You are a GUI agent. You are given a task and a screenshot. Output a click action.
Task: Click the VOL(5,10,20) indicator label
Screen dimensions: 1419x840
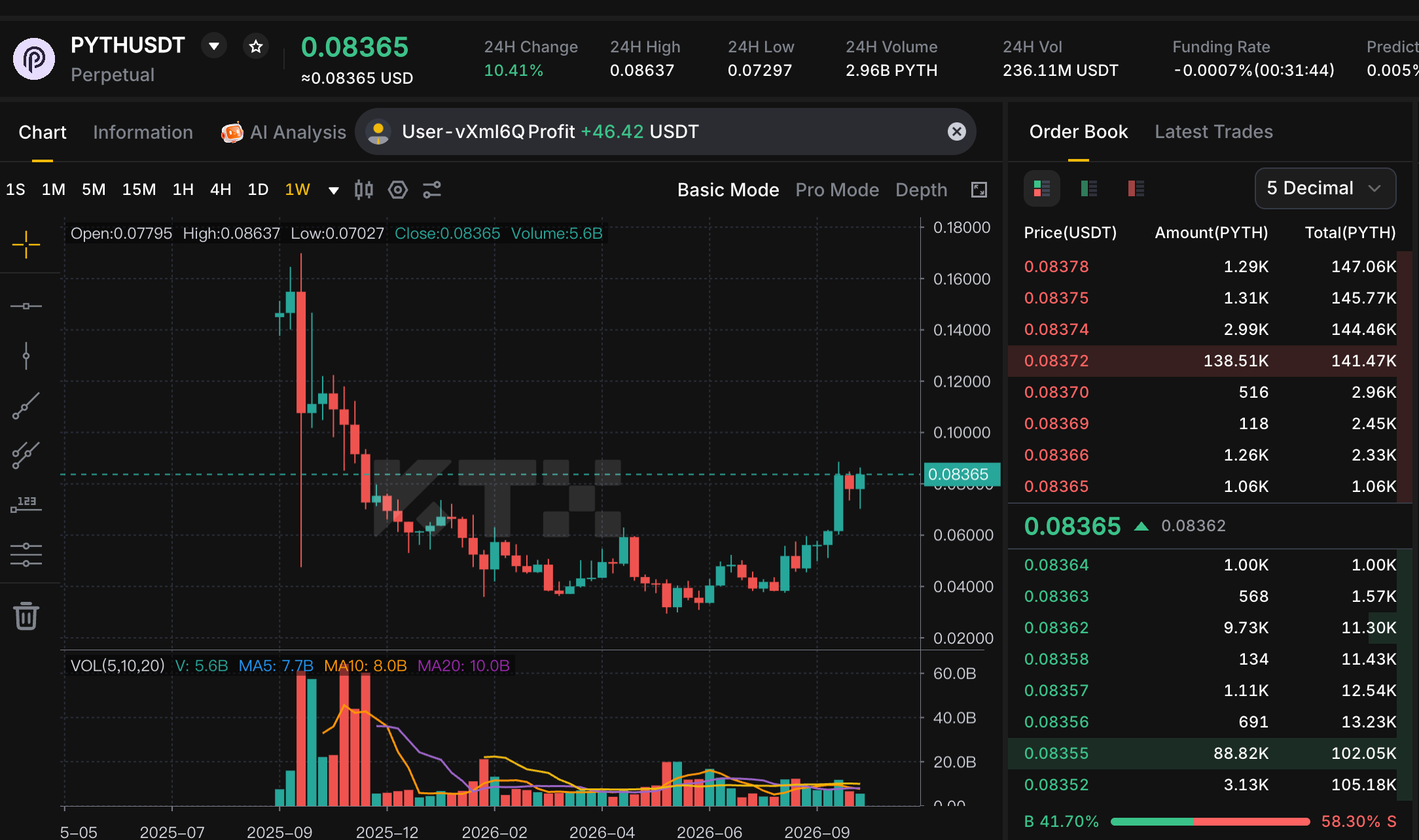pyautogui.click(x=117, y=665)
